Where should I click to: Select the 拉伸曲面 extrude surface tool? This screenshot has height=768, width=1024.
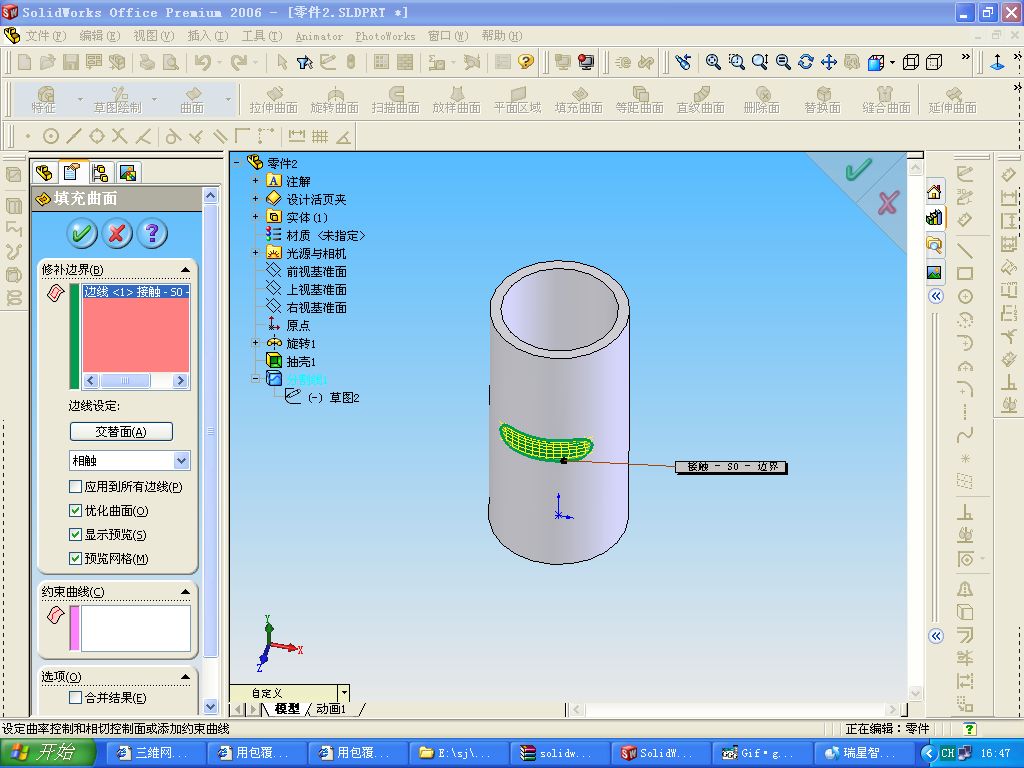coord(273,100)
